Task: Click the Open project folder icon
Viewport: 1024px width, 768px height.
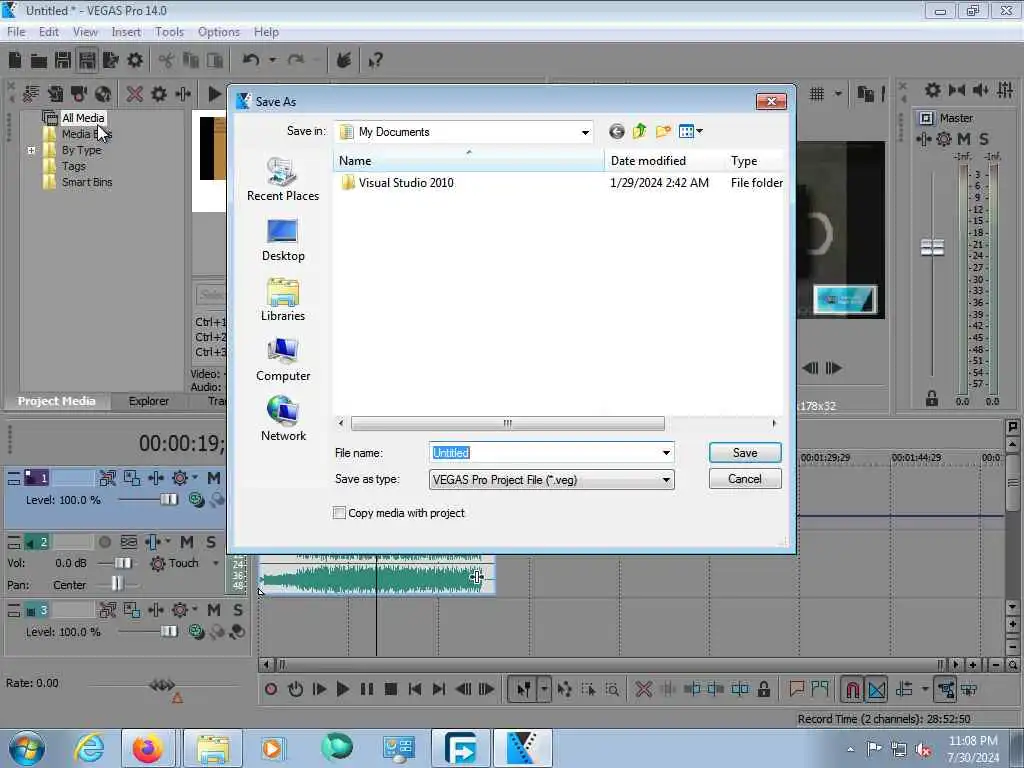Action: 39,61
